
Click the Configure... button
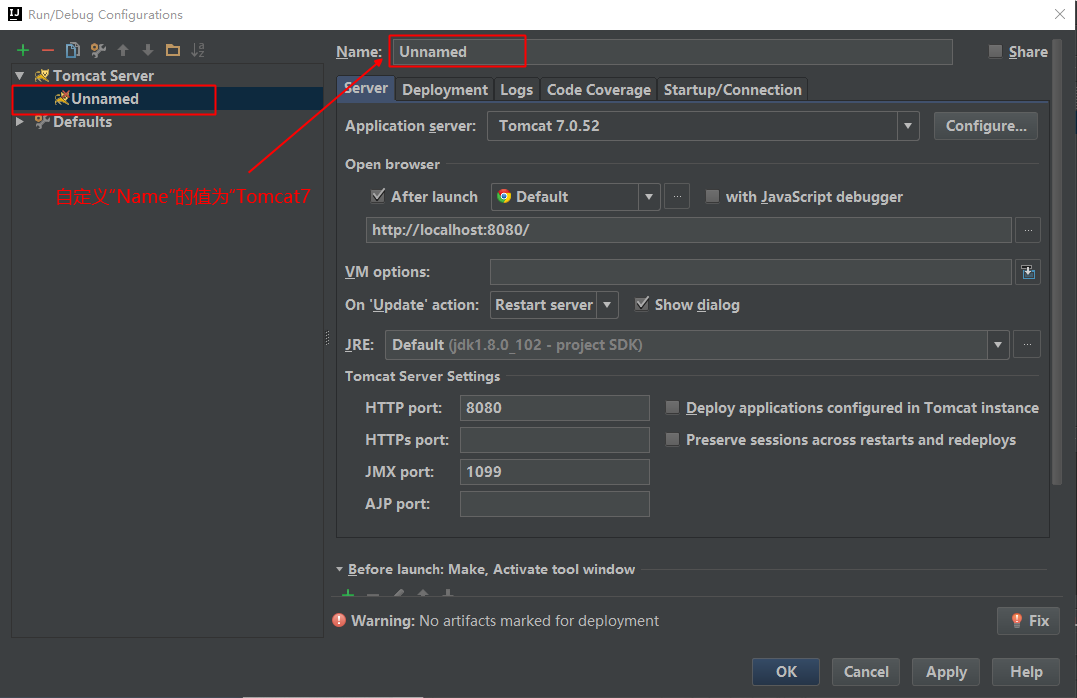[x=985, y=126]
